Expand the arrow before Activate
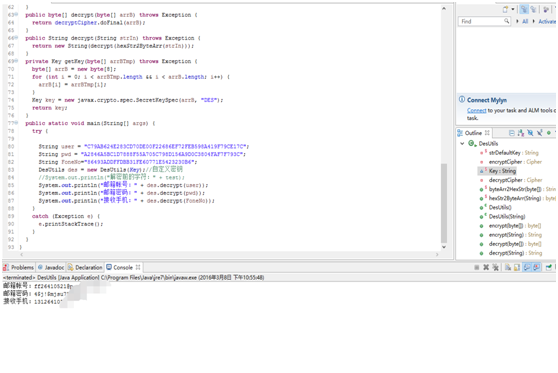The width and height of the screenshot is (558, 373). [533, 21]
